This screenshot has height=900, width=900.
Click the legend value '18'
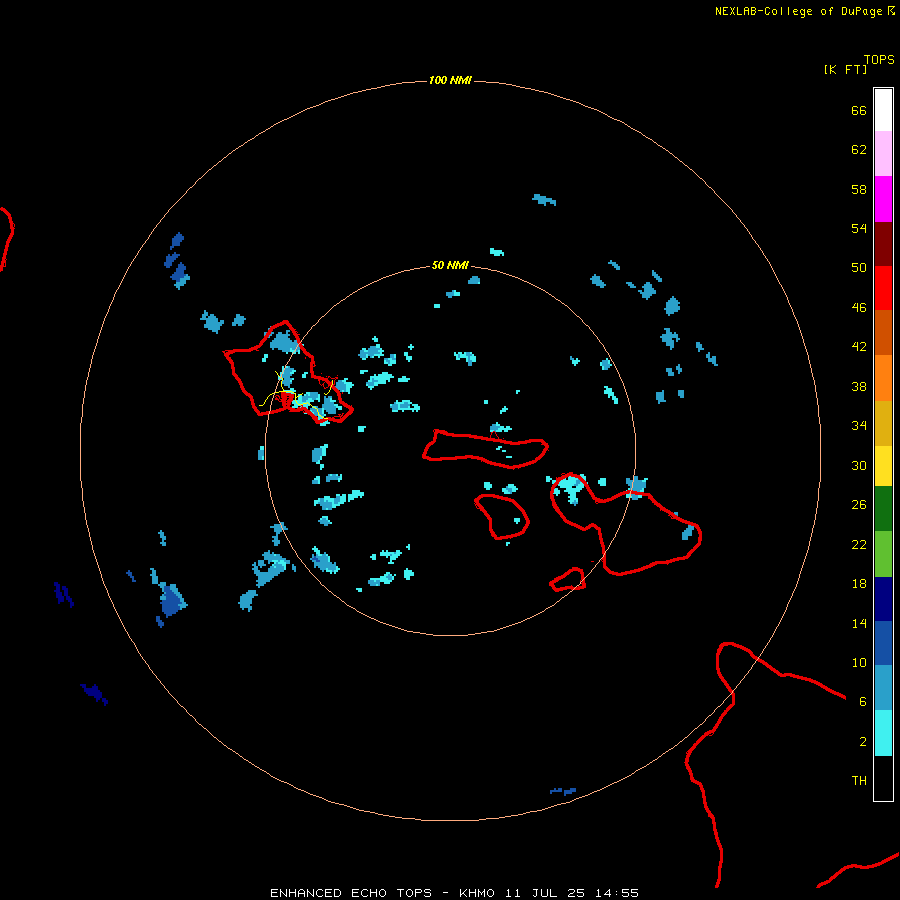click(859, 584)
